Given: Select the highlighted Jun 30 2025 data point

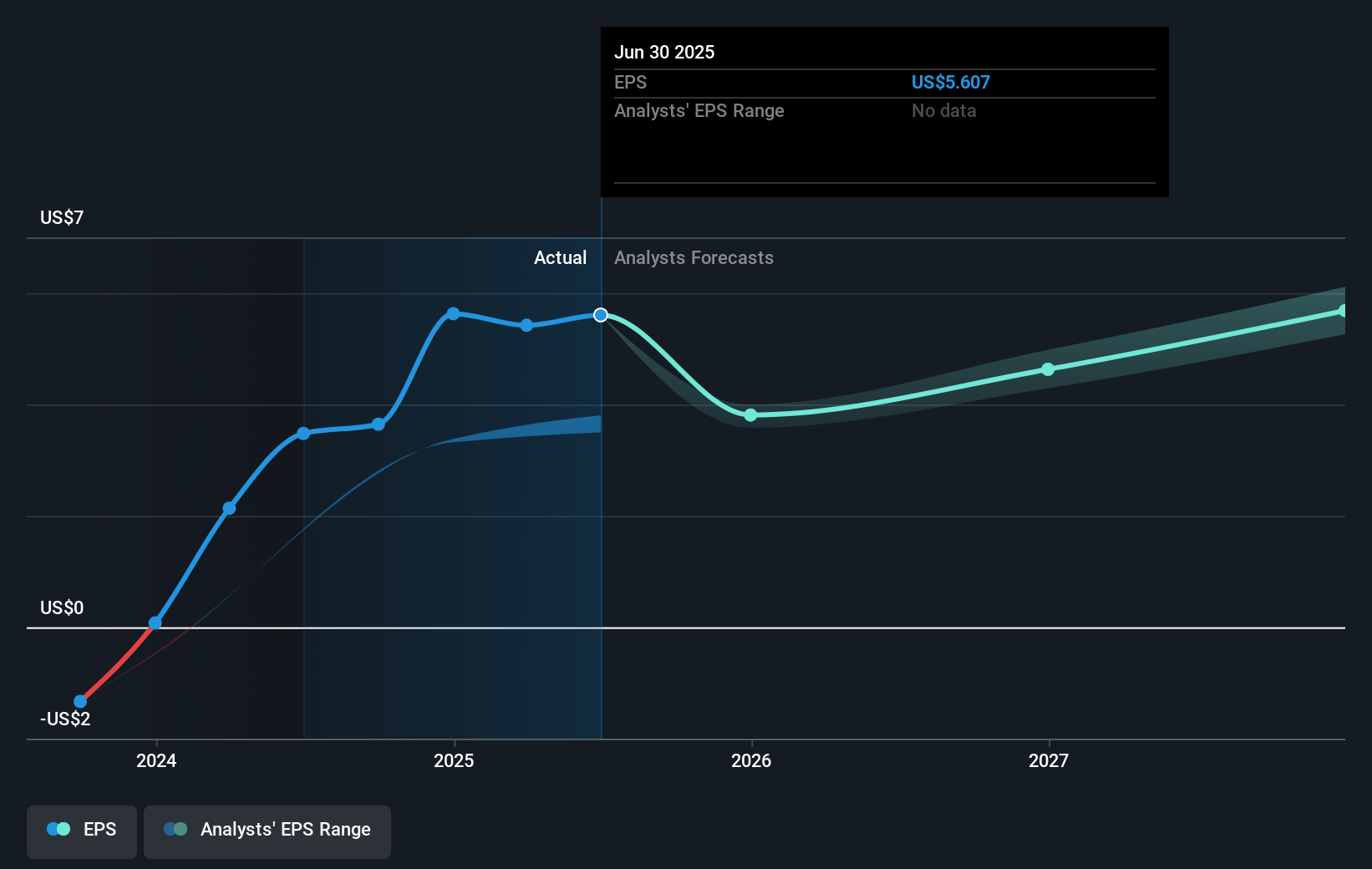Looking at the screenshot, I should (601, 315).
